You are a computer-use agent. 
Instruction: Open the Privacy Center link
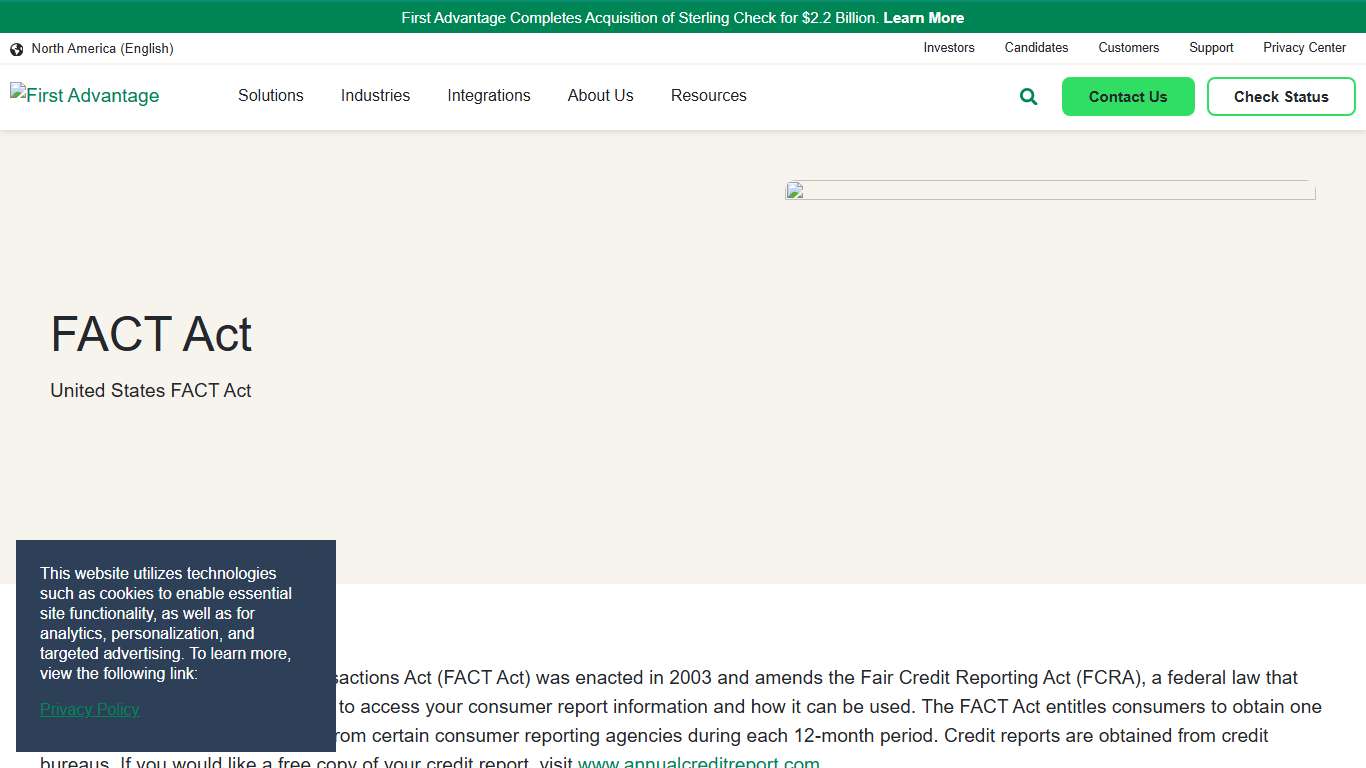coord(1304,48)
